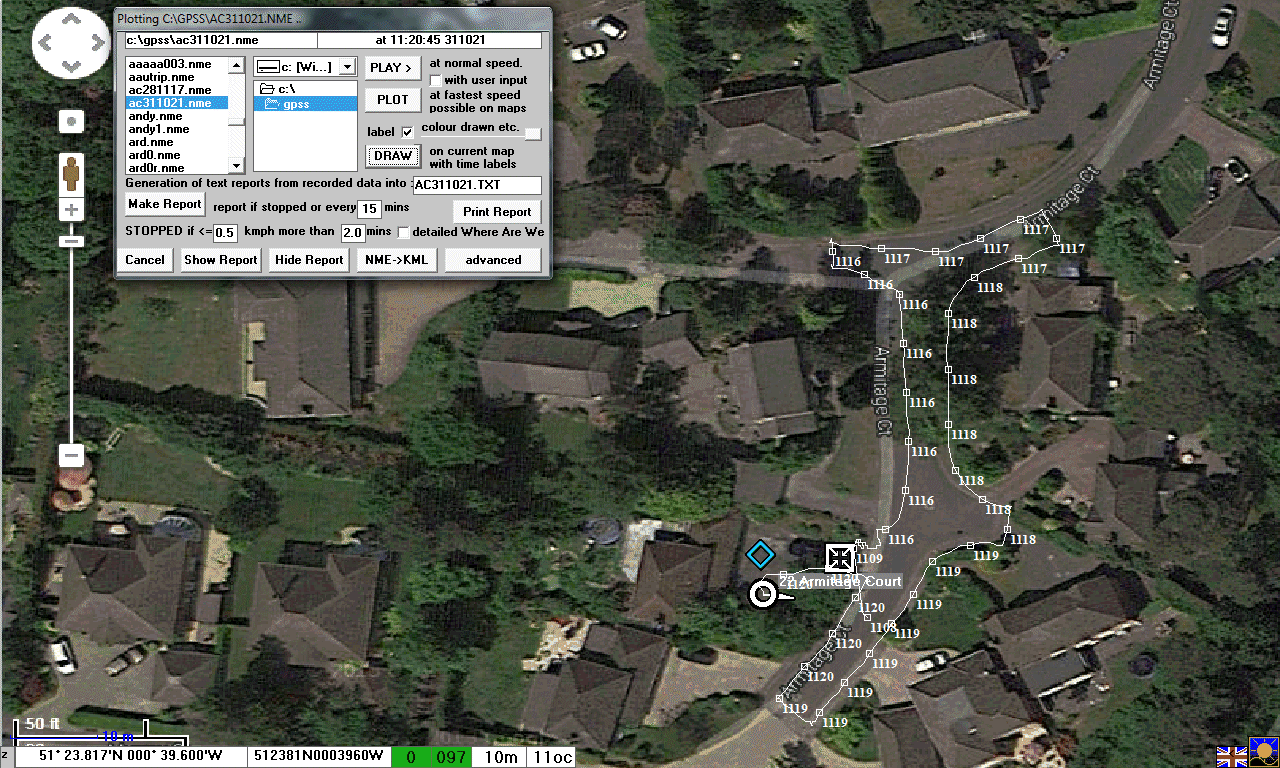Click the map pan-up arrow
This screenshot has width=1280, height=768.
point(71,21)
